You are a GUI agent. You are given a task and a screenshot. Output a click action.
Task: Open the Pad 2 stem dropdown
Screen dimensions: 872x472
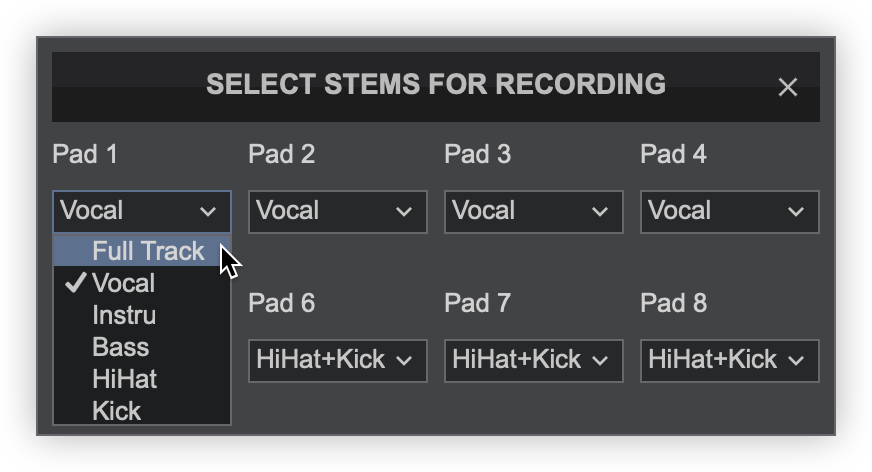click(x=338, y=211)
